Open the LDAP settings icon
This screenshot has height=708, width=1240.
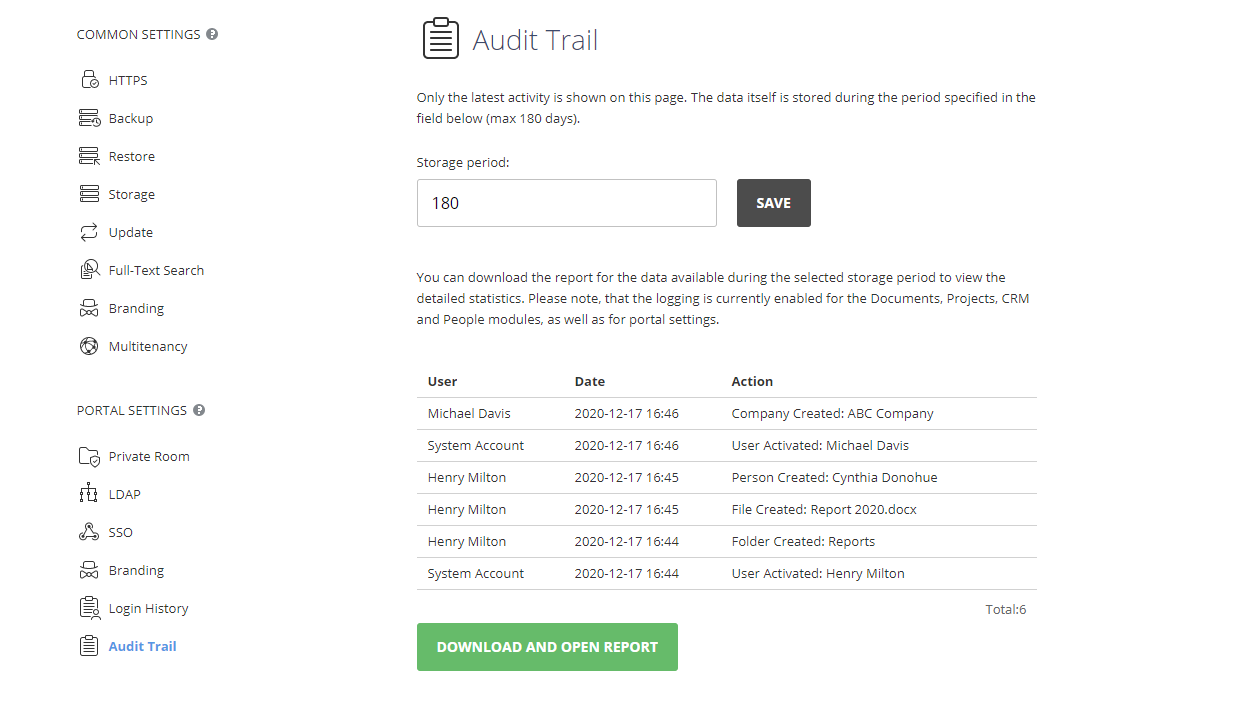[89, 493]
